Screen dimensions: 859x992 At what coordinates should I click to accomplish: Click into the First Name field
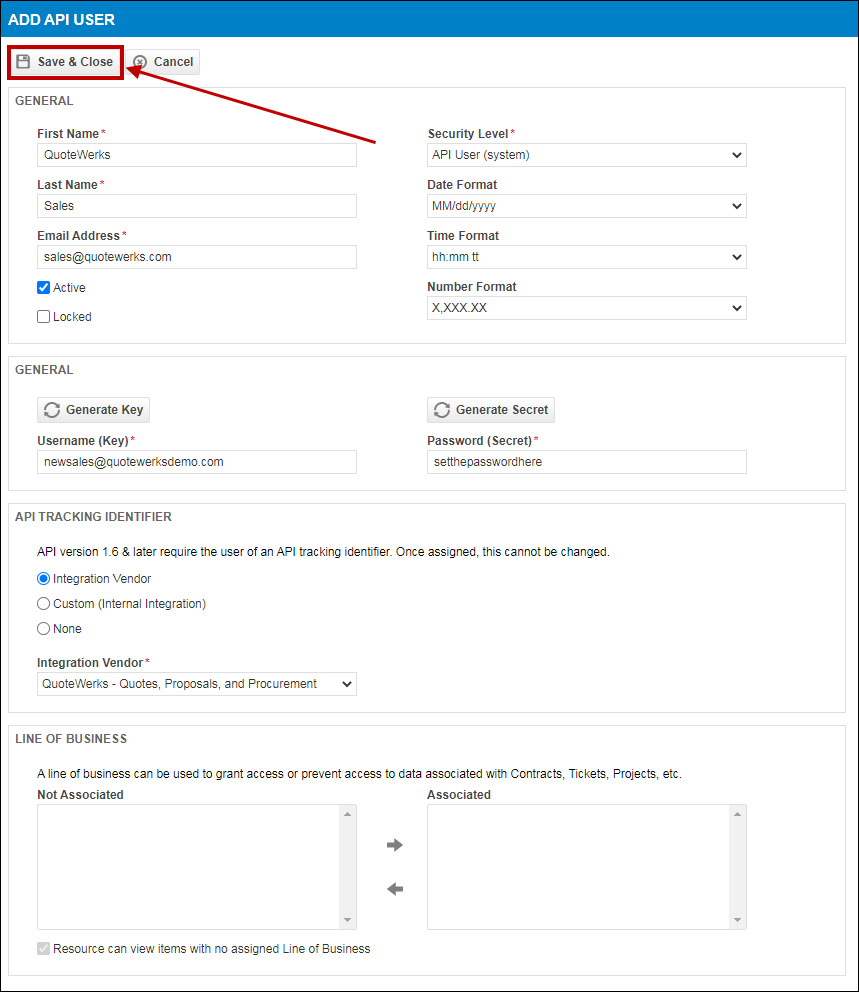[x=196, y=155]
